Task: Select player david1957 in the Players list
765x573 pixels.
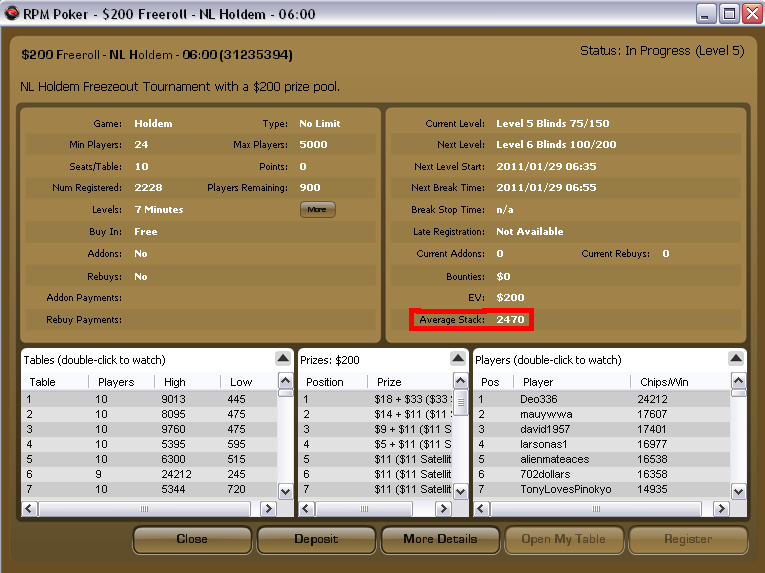Action: click(x=602, y=429)
